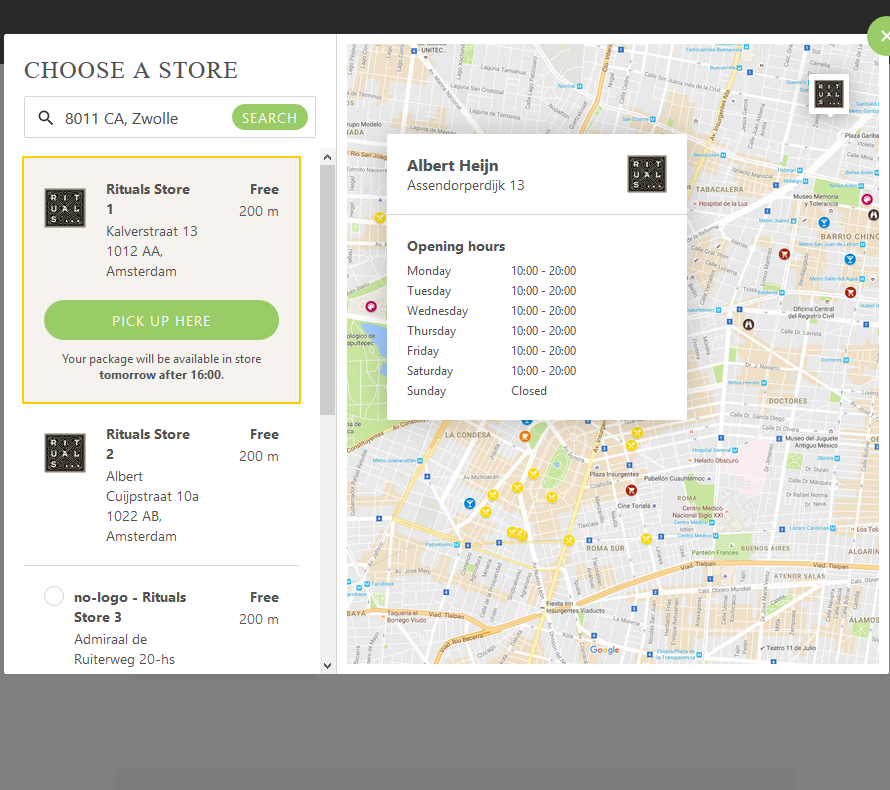Click the PICK UP HERE button
Screen dimensions: 890x790
(x=161, y=321)
